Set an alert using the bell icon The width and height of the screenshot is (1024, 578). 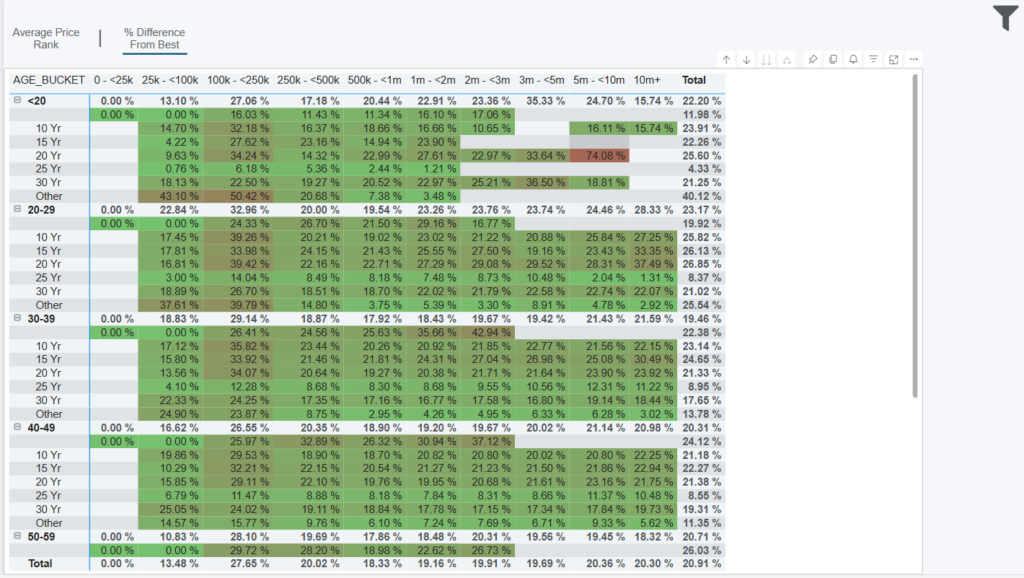[853, 60]
